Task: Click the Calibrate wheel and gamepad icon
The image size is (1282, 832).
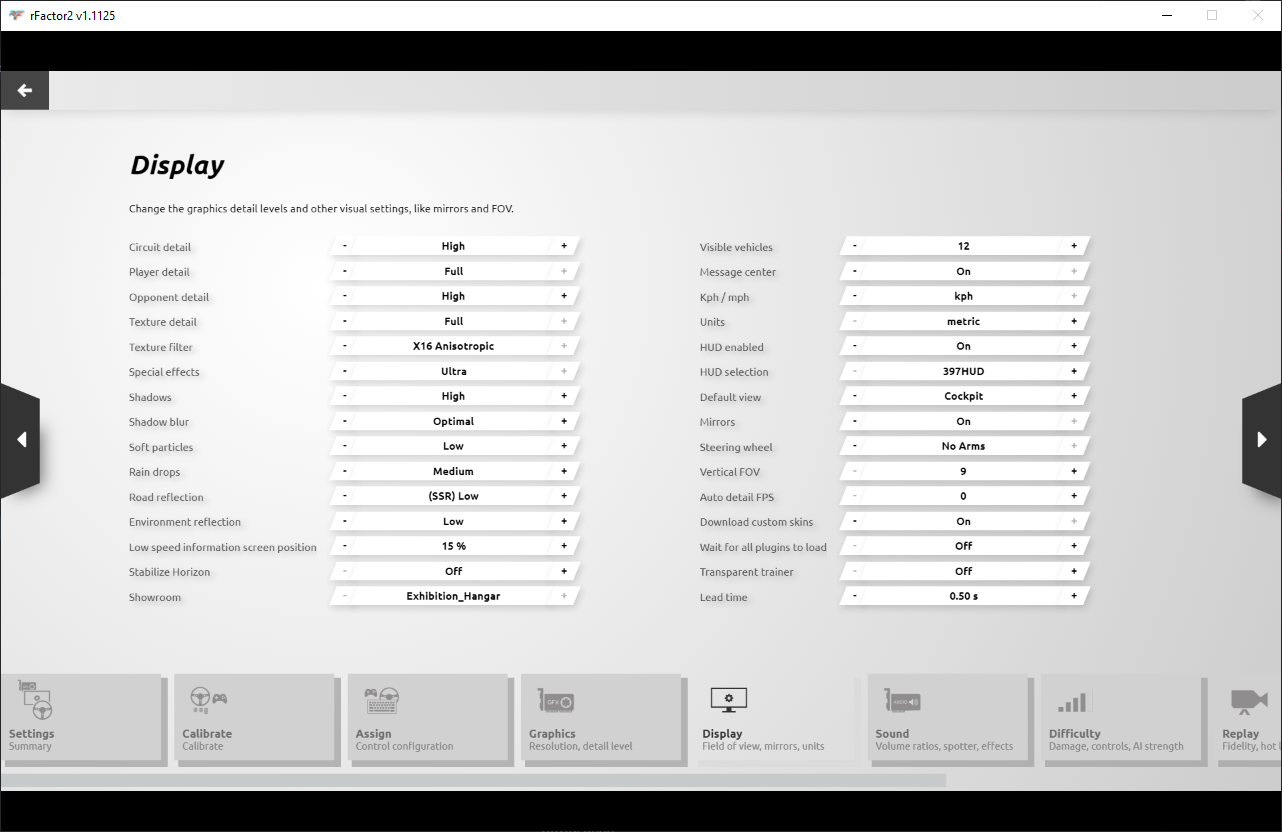Action: 208,699
